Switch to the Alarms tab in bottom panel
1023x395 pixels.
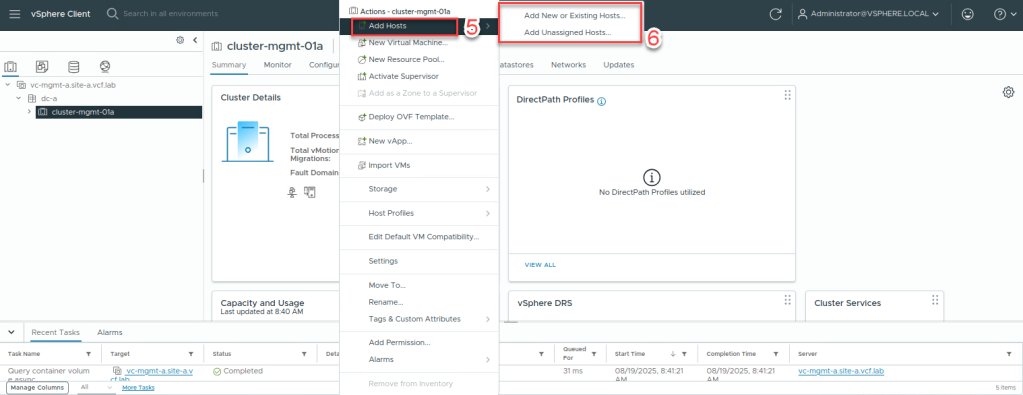(x=110, y=332)
